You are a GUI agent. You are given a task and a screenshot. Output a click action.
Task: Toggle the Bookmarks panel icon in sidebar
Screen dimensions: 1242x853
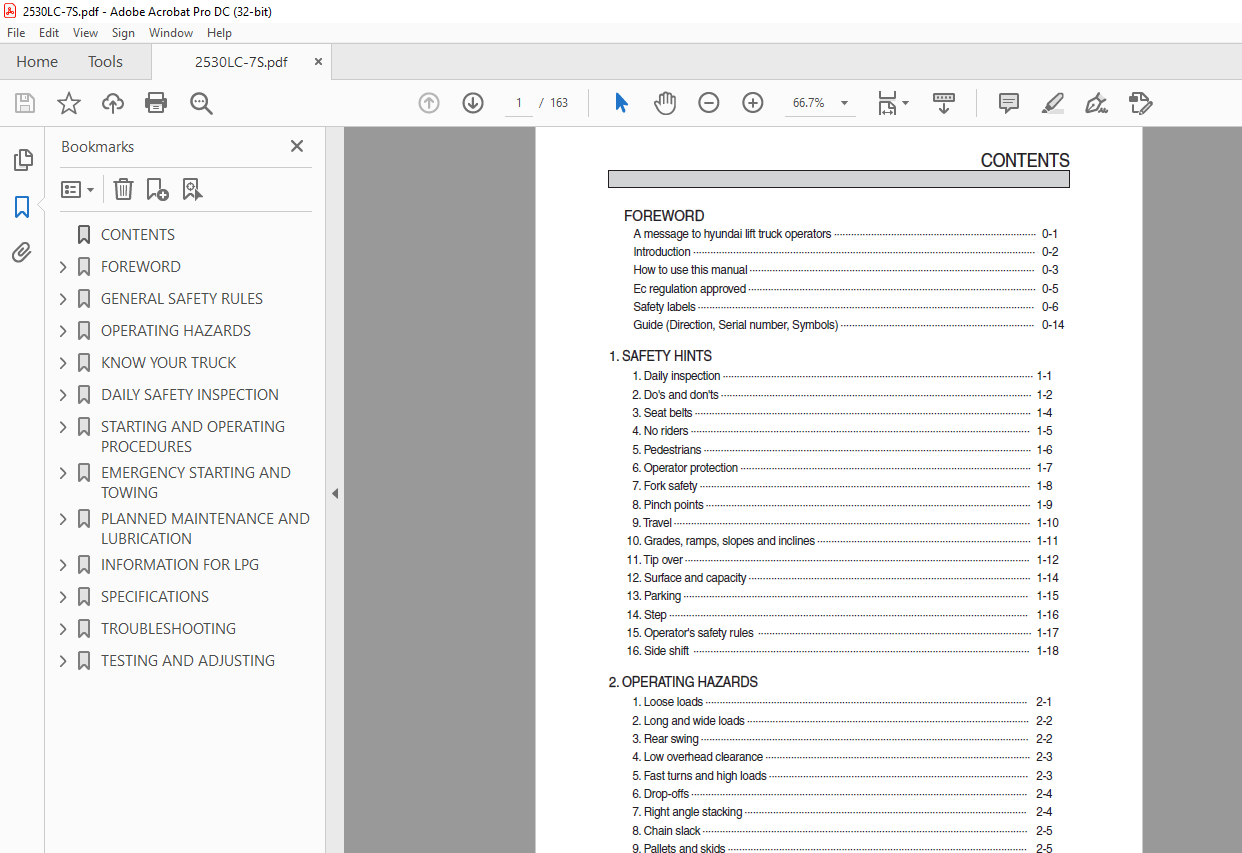point(22,207)
